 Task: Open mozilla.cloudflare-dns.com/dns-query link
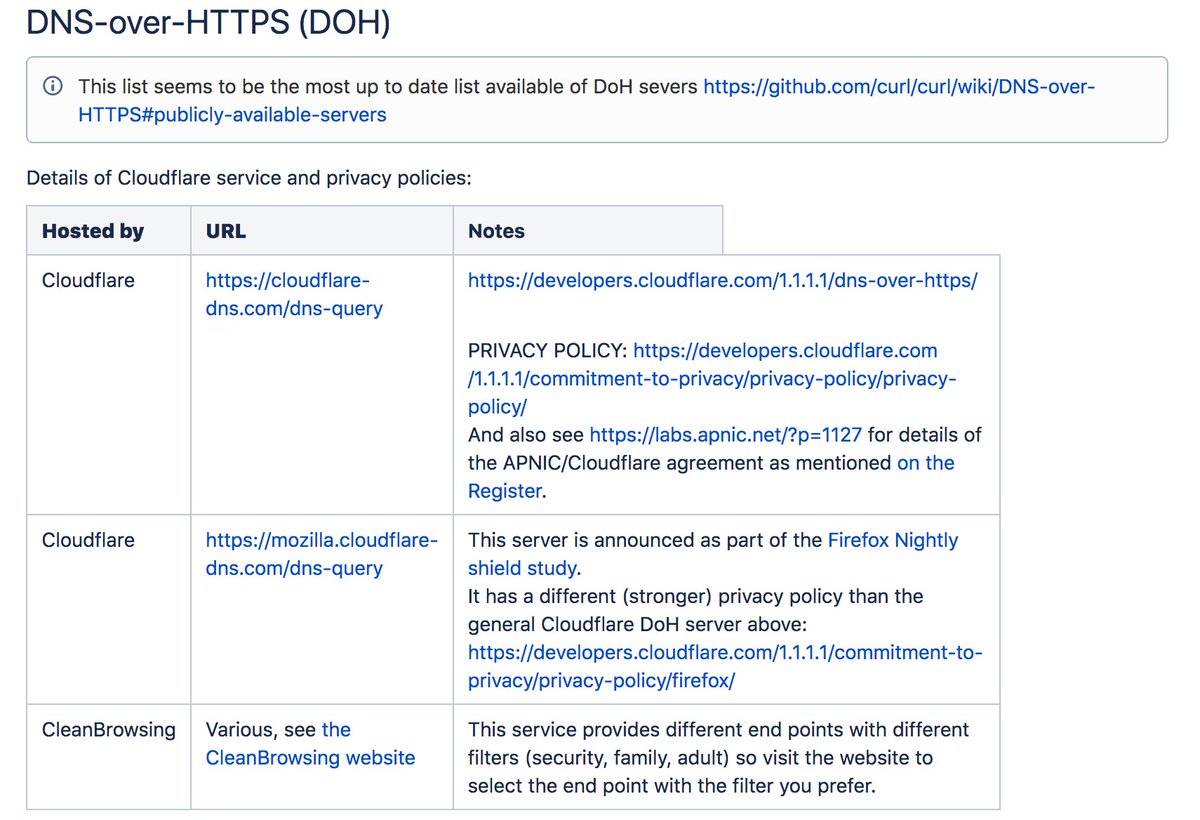click(322, 554)
